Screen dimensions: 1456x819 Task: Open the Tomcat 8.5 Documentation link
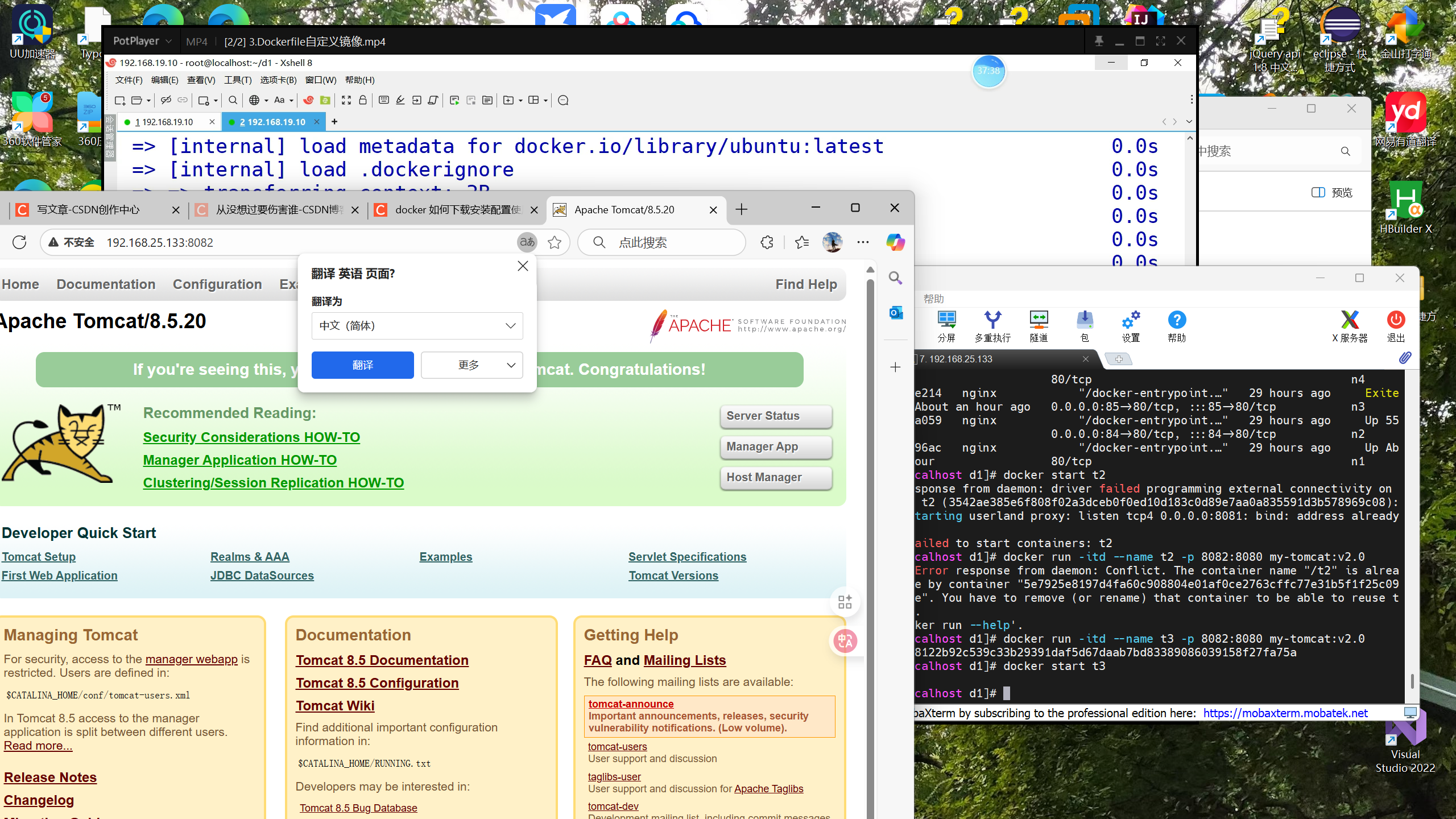point(382,660)
